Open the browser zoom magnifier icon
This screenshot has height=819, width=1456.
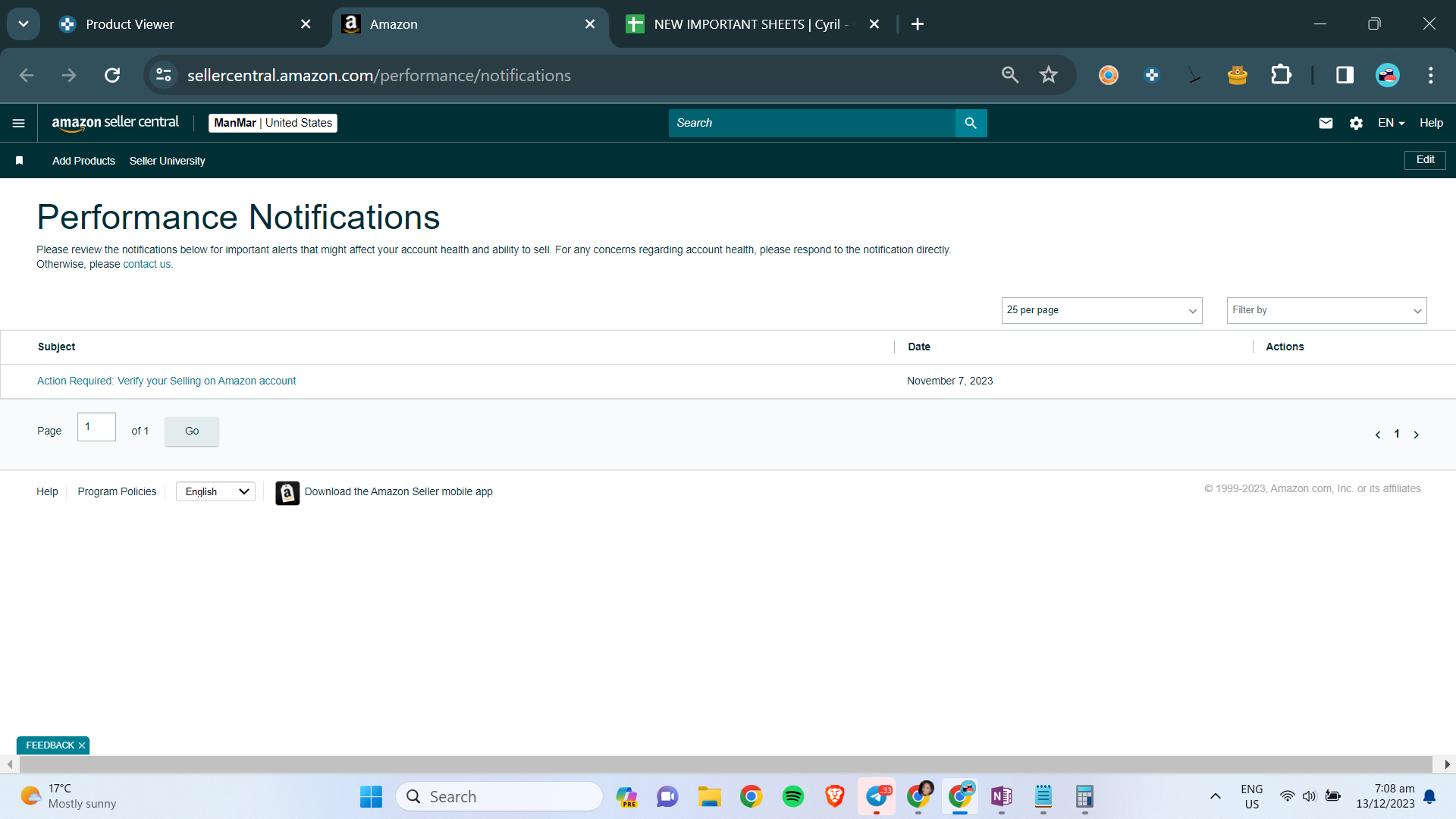coord(1010,75)
